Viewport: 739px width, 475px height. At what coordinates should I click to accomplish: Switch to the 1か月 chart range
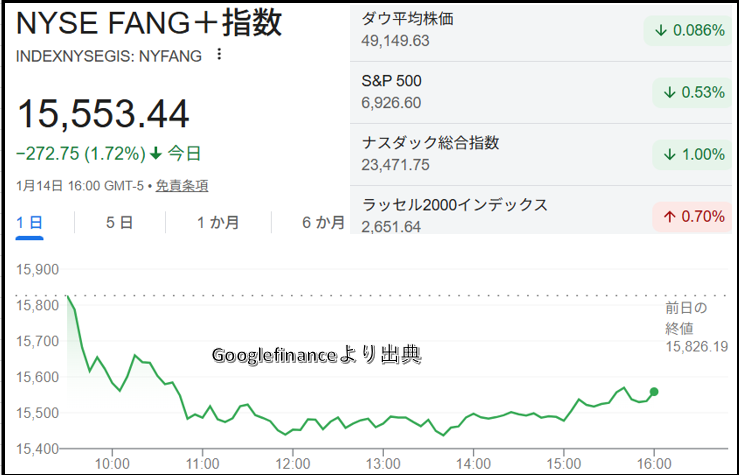pos(217,223)
